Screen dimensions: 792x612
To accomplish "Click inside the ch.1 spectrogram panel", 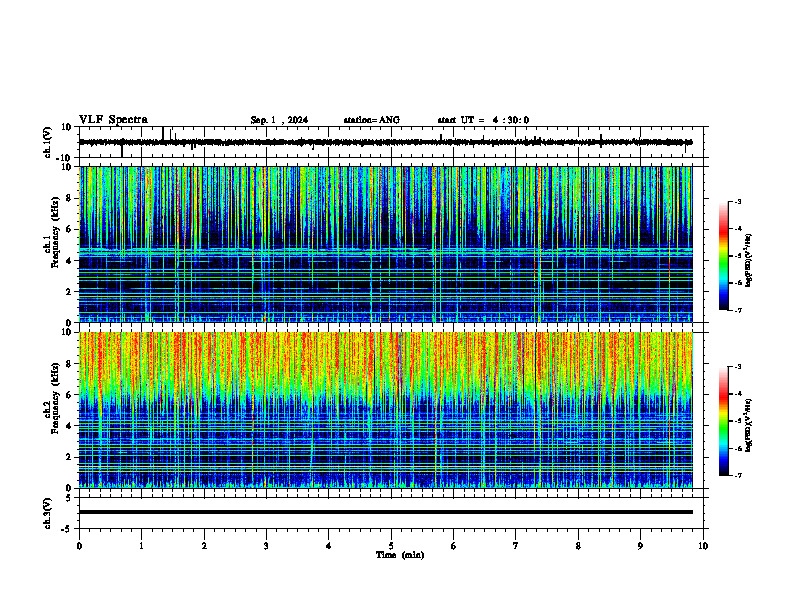I will point(385,244).
